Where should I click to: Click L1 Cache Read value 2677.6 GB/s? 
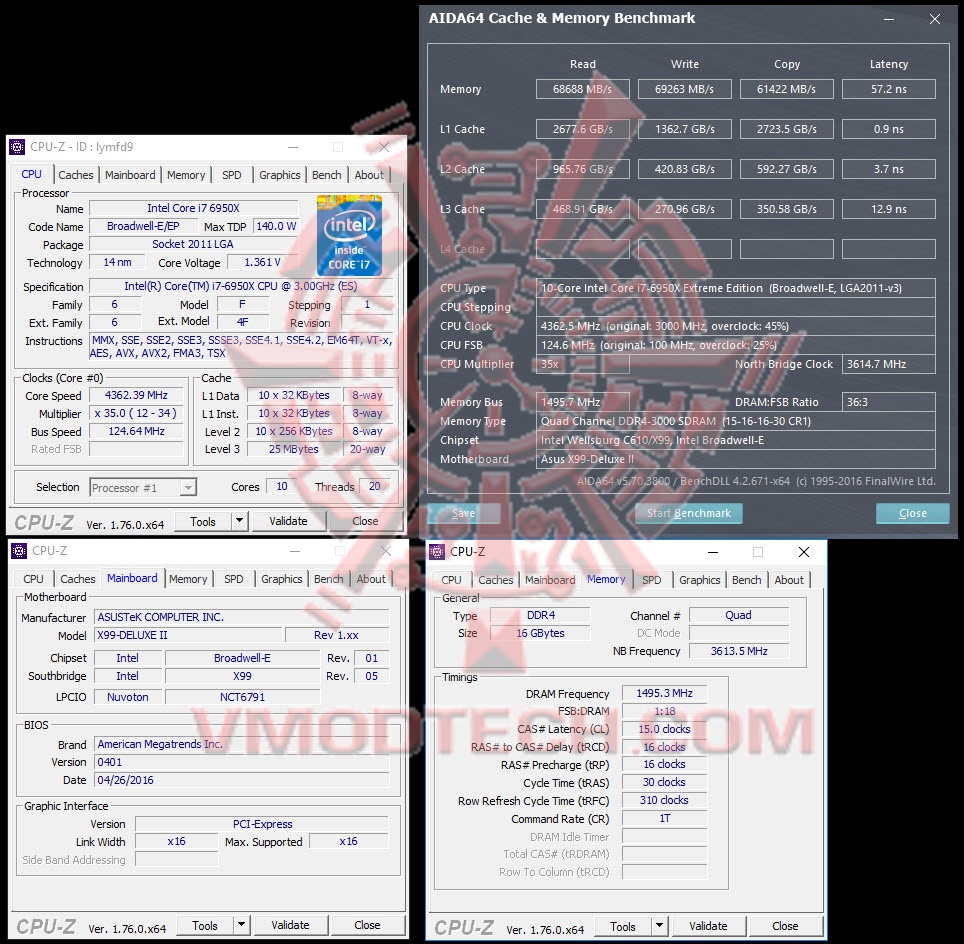coord(583,129)
